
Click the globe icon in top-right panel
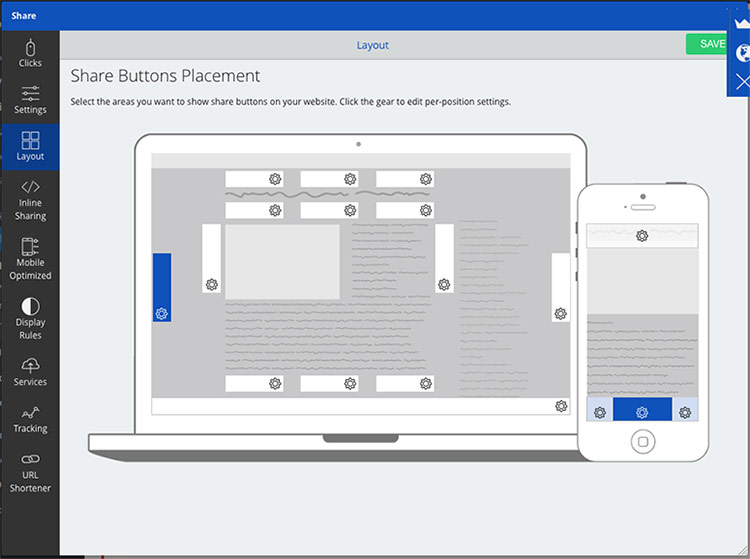[742, 53]
